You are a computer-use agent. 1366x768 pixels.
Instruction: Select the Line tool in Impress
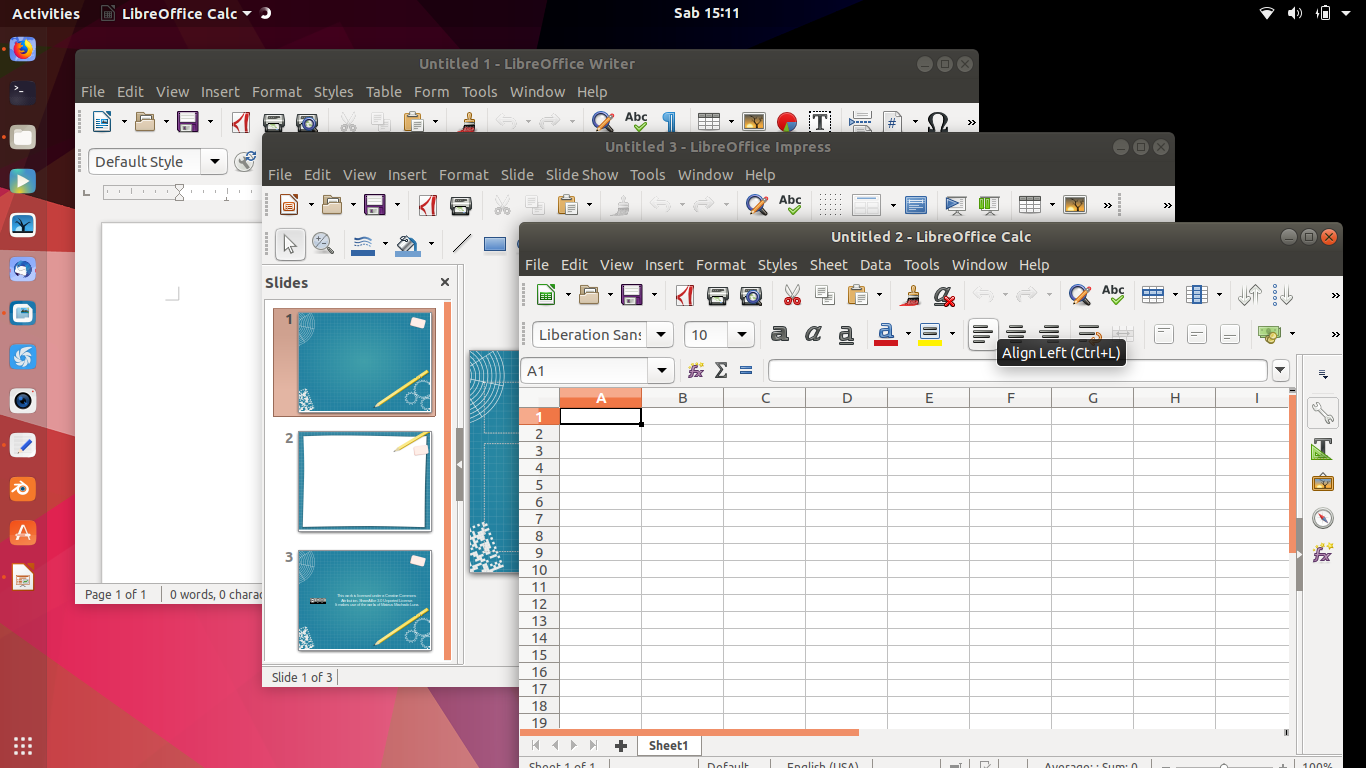[461, 243]
